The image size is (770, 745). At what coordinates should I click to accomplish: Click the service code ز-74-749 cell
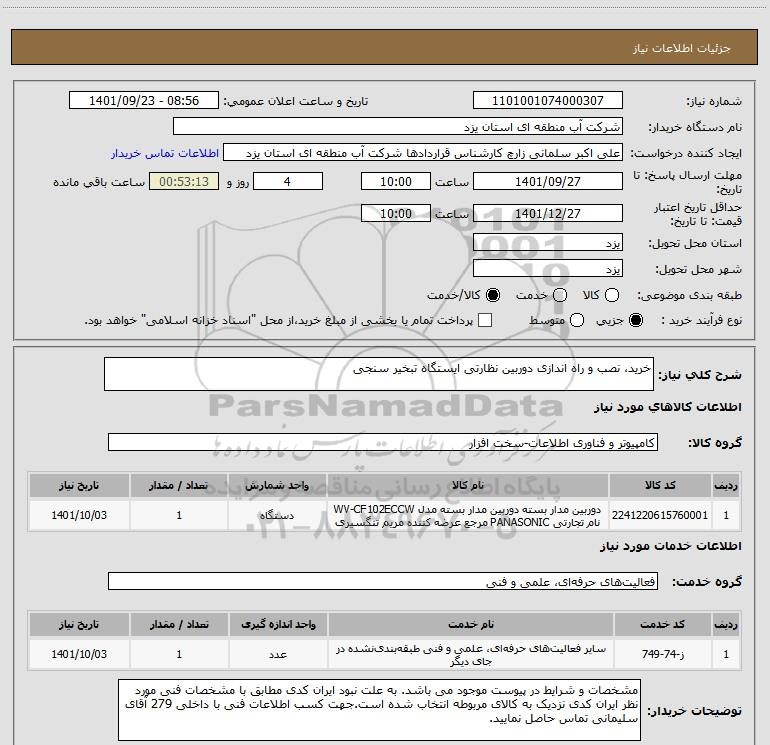[x=662, y=654]
